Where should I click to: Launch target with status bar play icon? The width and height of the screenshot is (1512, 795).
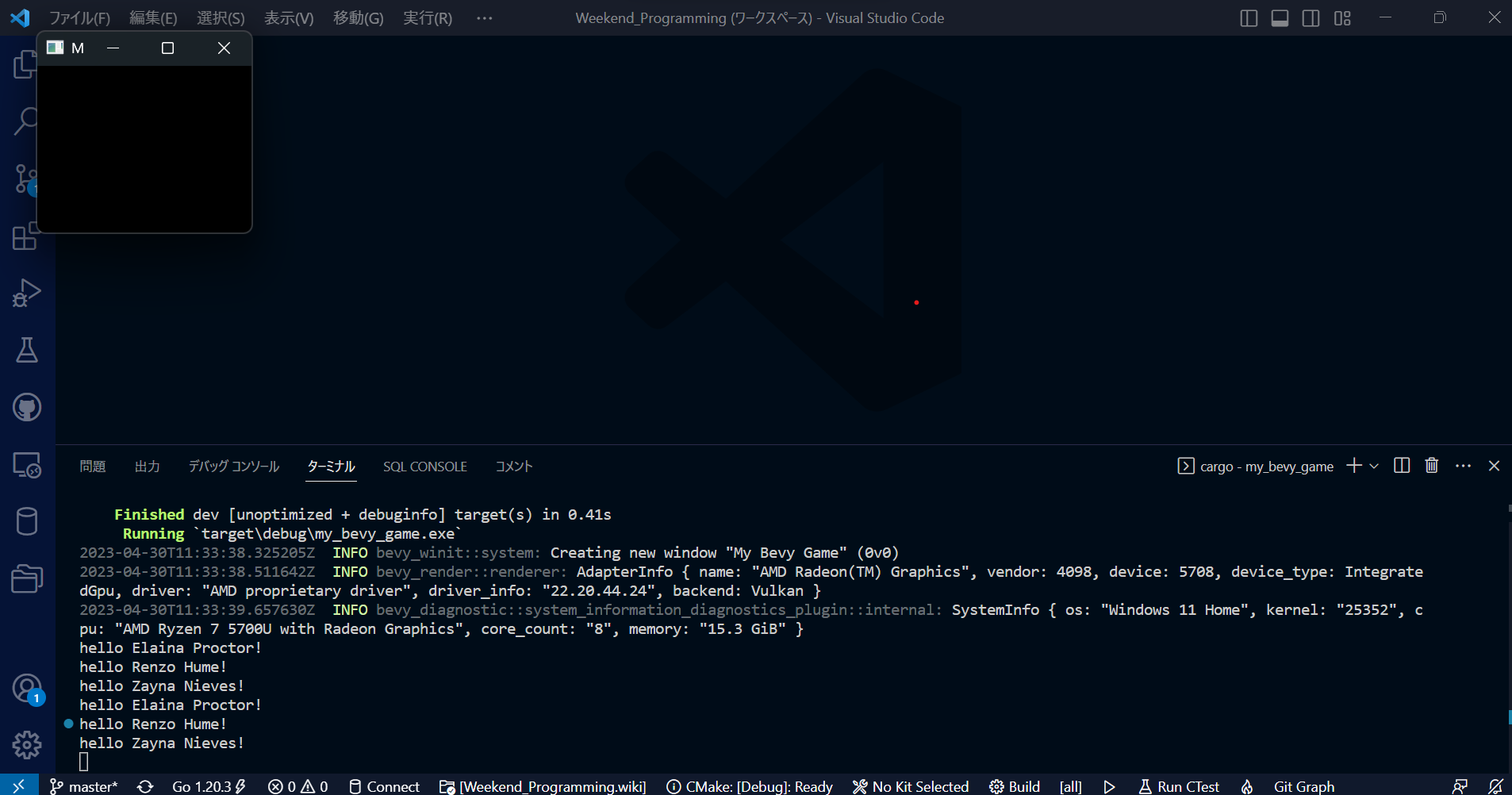point(1109,786)
